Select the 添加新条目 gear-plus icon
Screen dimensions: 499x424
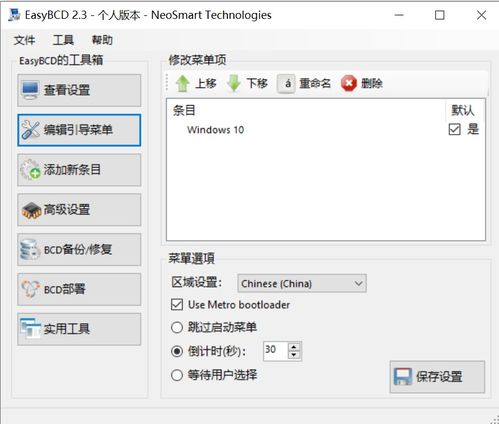[30, 170]
